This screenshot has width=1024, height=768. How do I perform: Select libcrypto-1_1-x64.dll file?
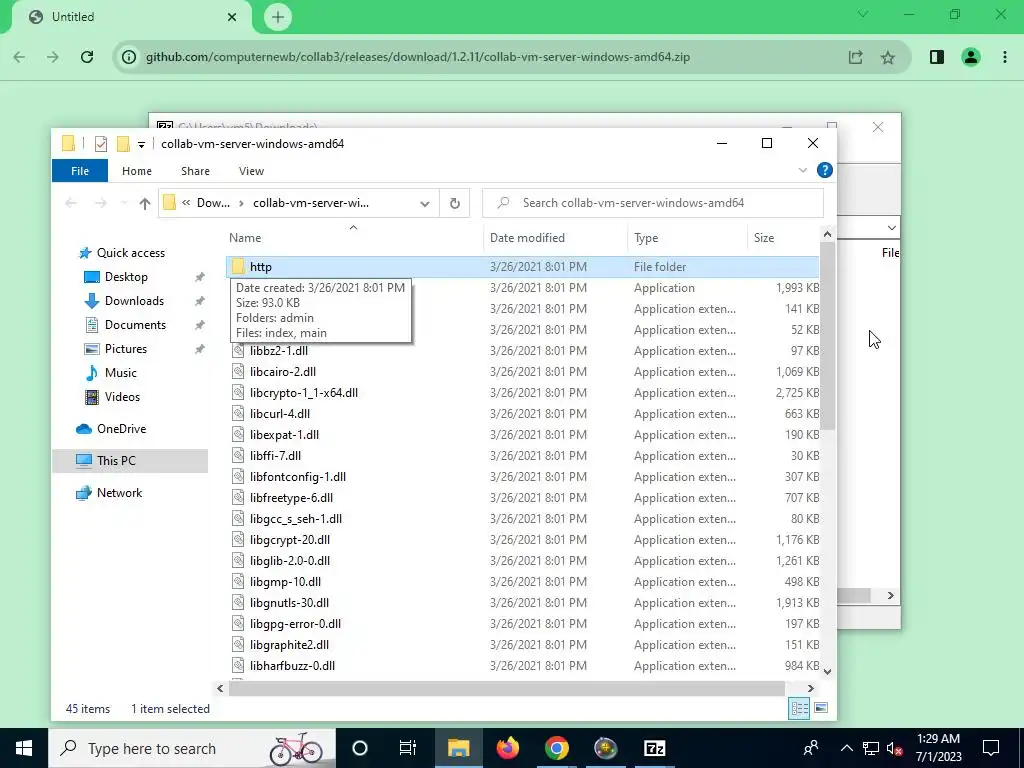point(304,392)
